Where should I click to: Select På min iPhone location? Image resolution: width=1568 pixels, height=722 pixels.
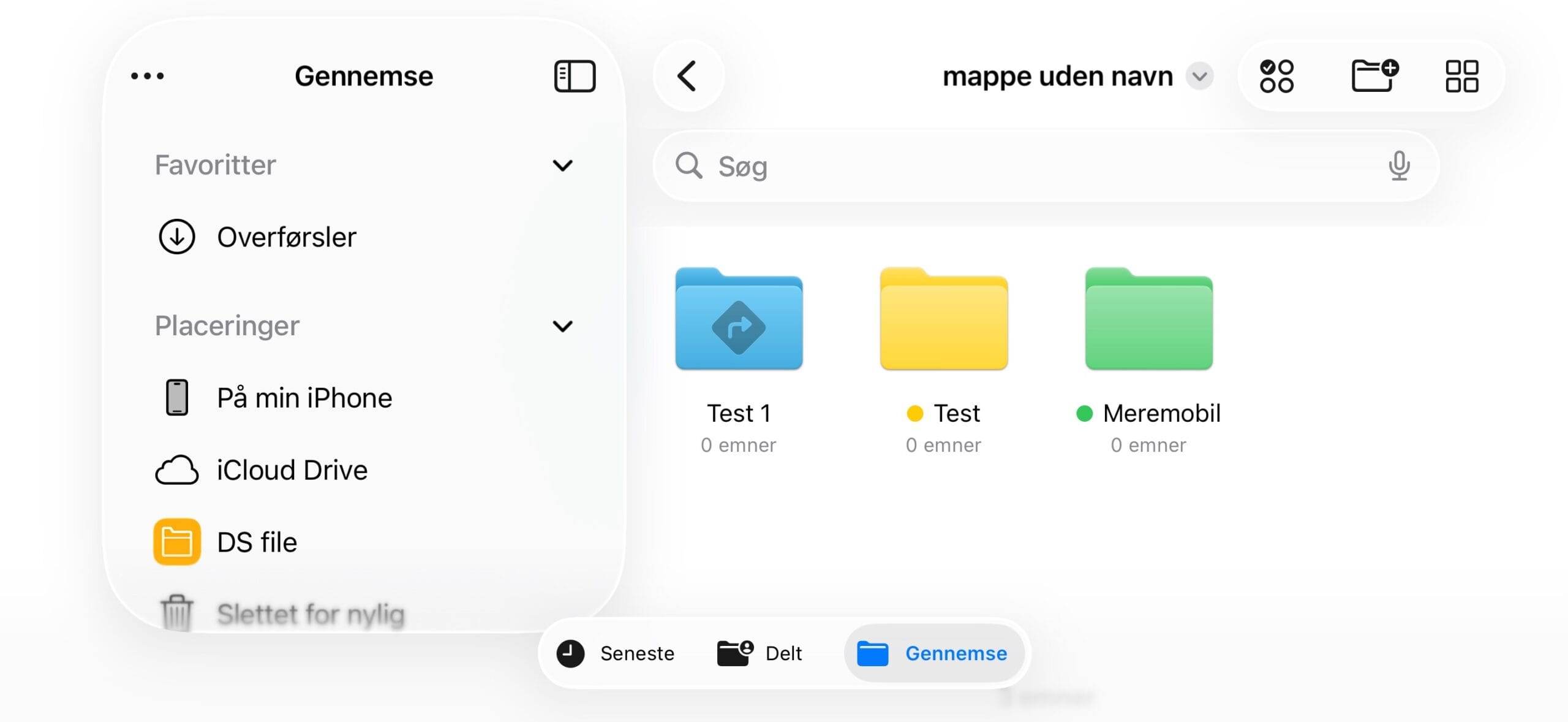tap(365, 398)
